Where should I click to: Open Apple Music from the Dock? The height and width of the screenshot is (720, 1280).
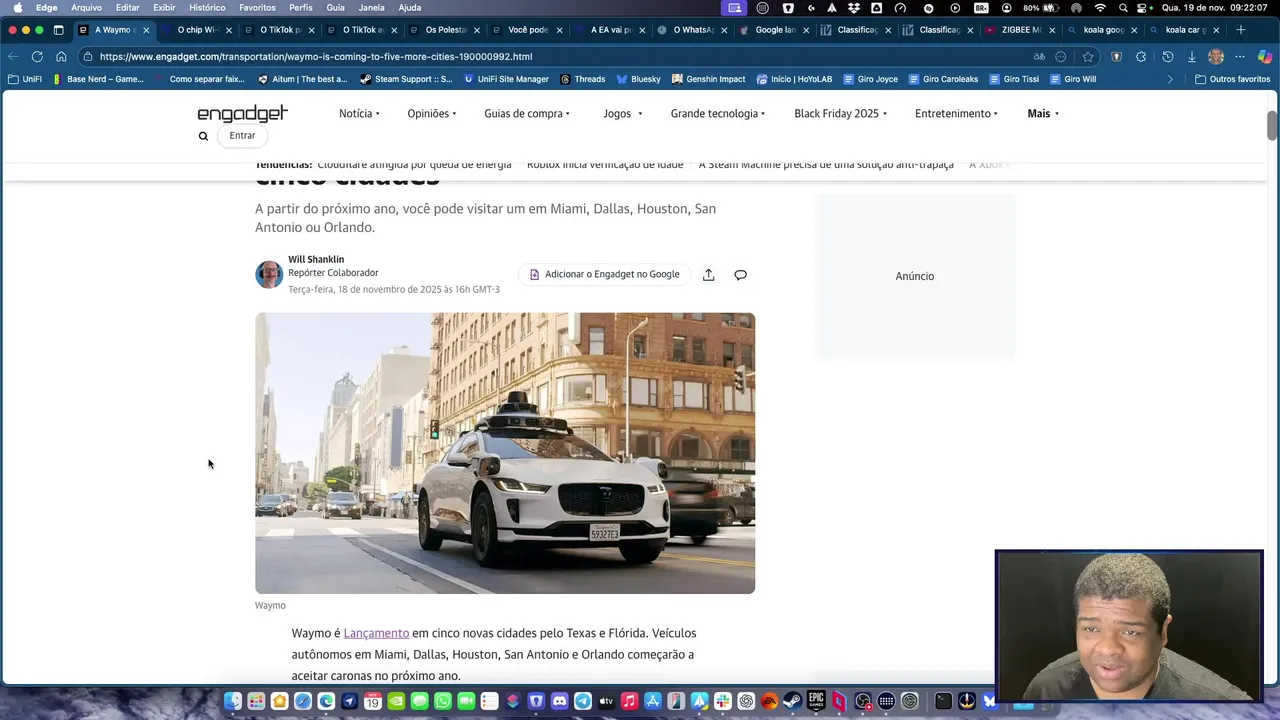pos(629,701)
